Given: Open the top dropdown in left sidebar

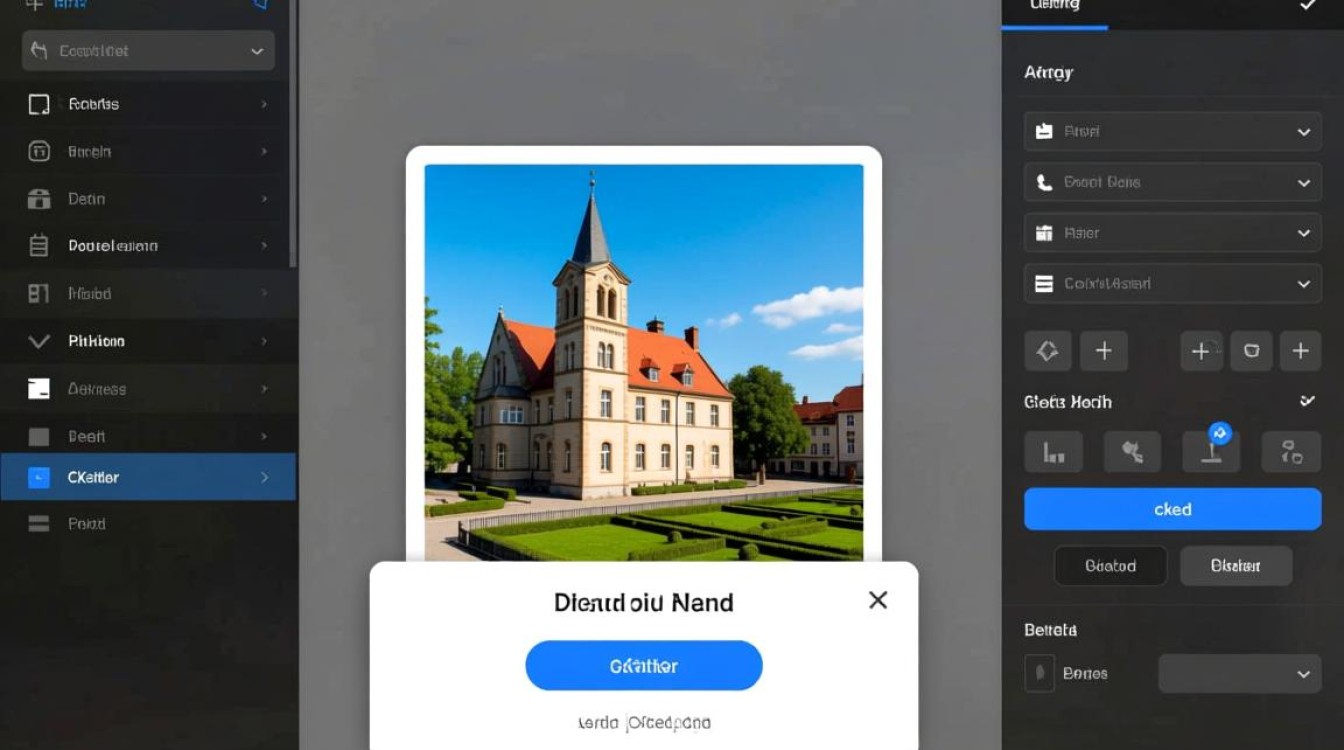Looking at the screenshot, I should 148,51.
